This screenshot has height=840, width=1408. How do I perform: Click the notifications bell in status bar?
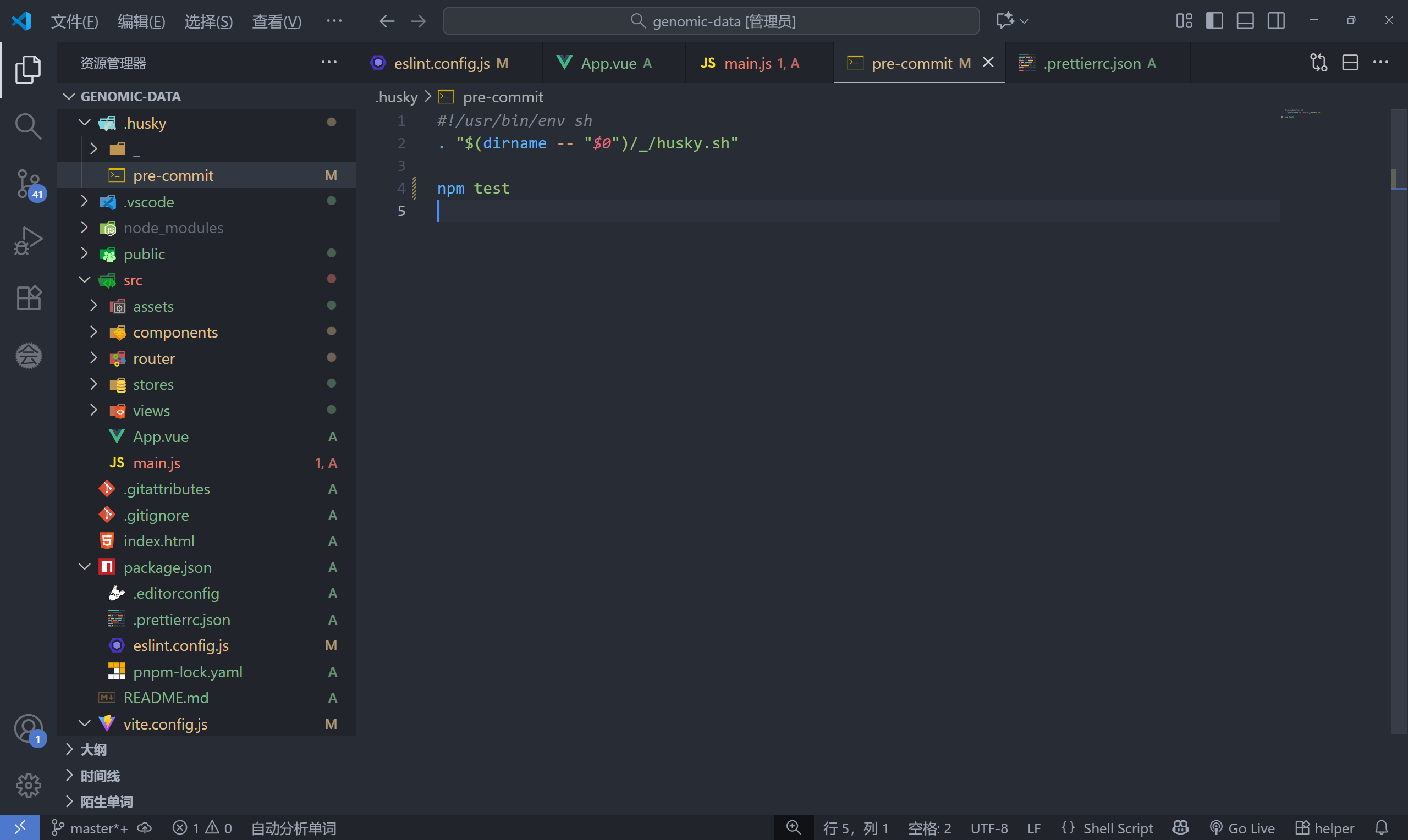tap(1382, 828)
